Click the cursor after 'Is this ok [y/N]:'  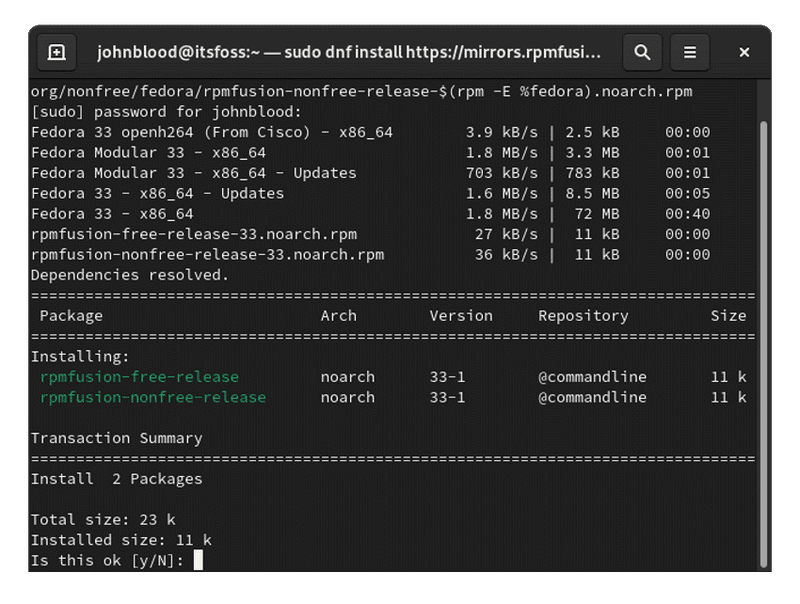click(x=198, y=560)
